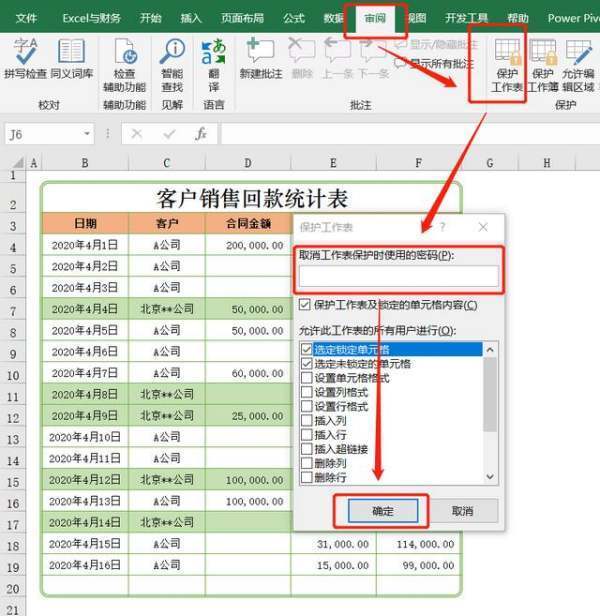Check the 设置单元格格式 option
The width and height of the screenshot is (600, 616).
click(x=307, y=379)
